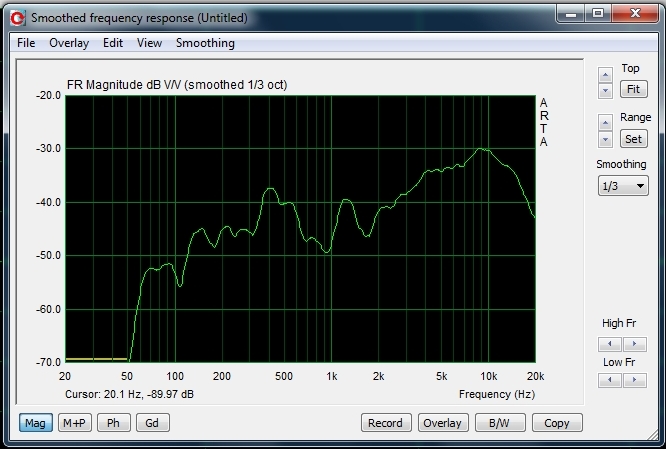Click the B/W color toggle button

500,423
